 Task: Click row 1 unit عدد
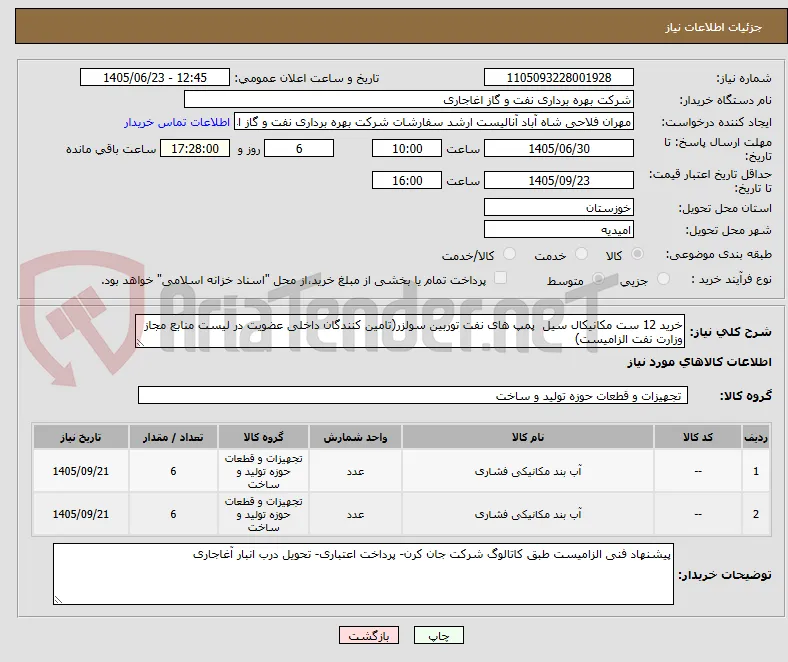pyautogui.click(x=355, y=471)
